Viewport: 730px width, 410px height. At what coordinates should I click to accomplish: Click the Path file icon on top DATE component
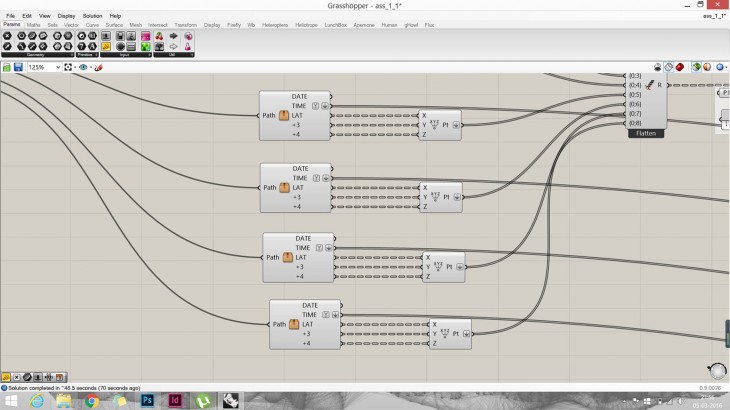[284, 116]
